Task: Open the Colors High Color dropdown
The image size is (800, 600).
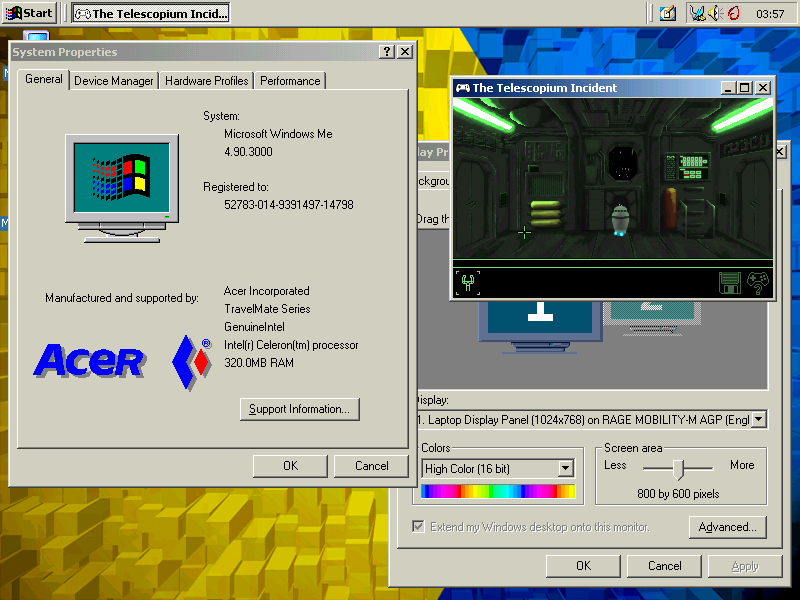Action: point(566,468)
